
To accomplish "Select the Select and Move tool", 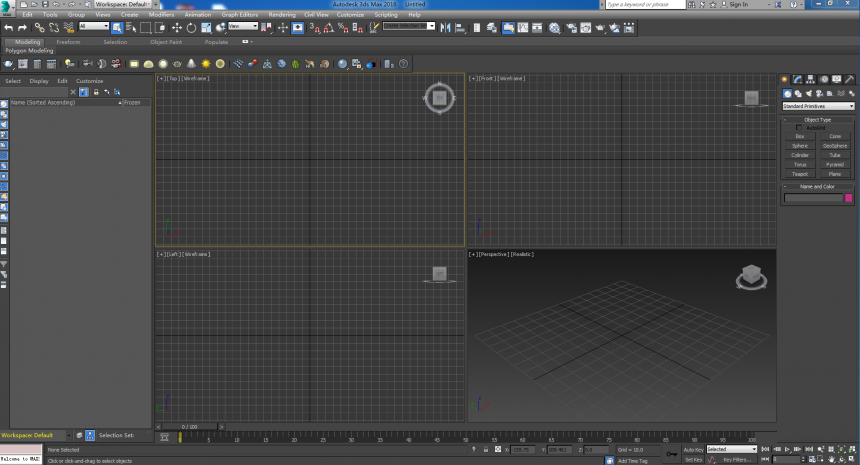I will (x=177, y=27).
